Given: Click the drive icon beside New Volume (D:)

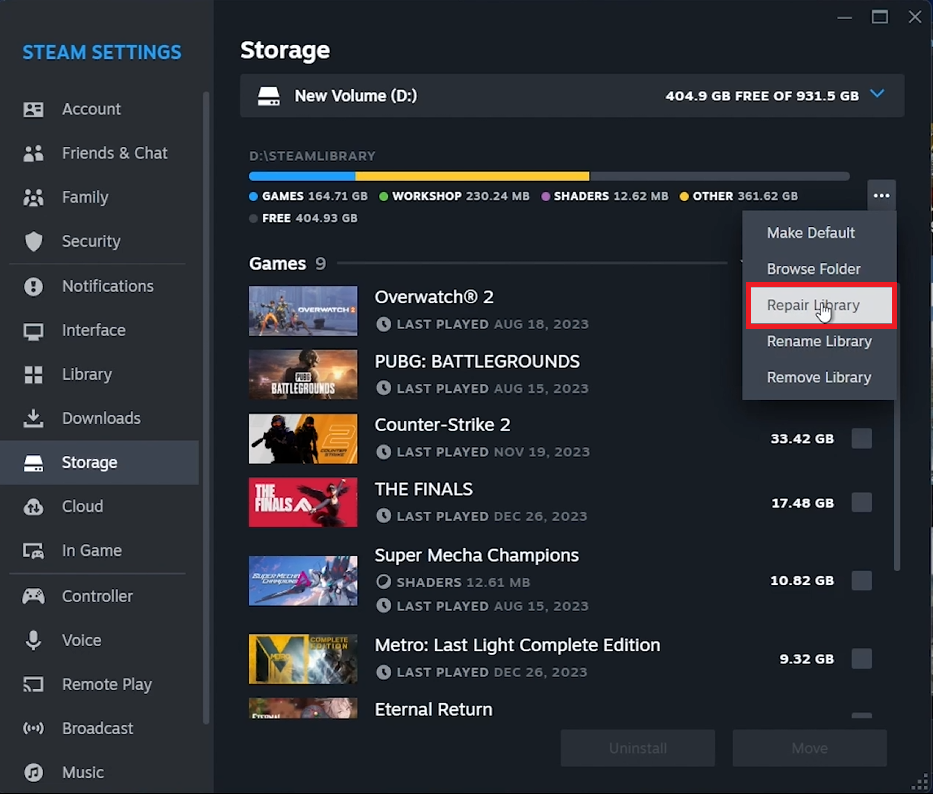Looking at the screenshot, I should click(x=268, y=96).
